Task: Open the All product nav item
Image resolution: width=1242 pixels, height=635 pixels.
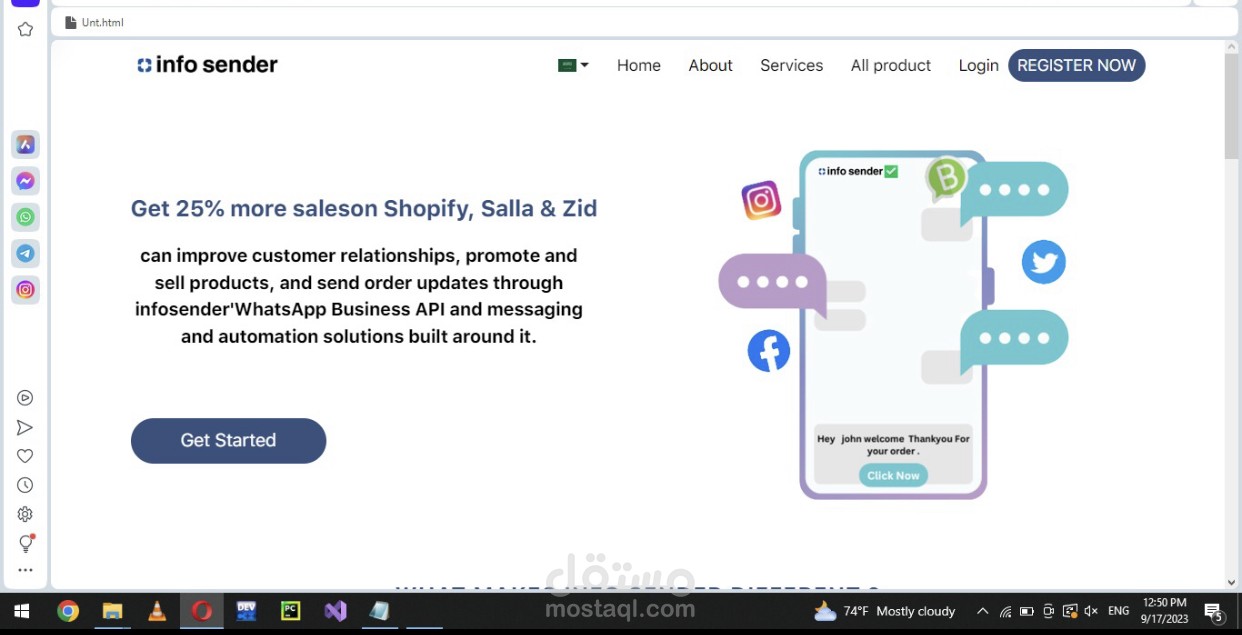Action: coord(891,65)
